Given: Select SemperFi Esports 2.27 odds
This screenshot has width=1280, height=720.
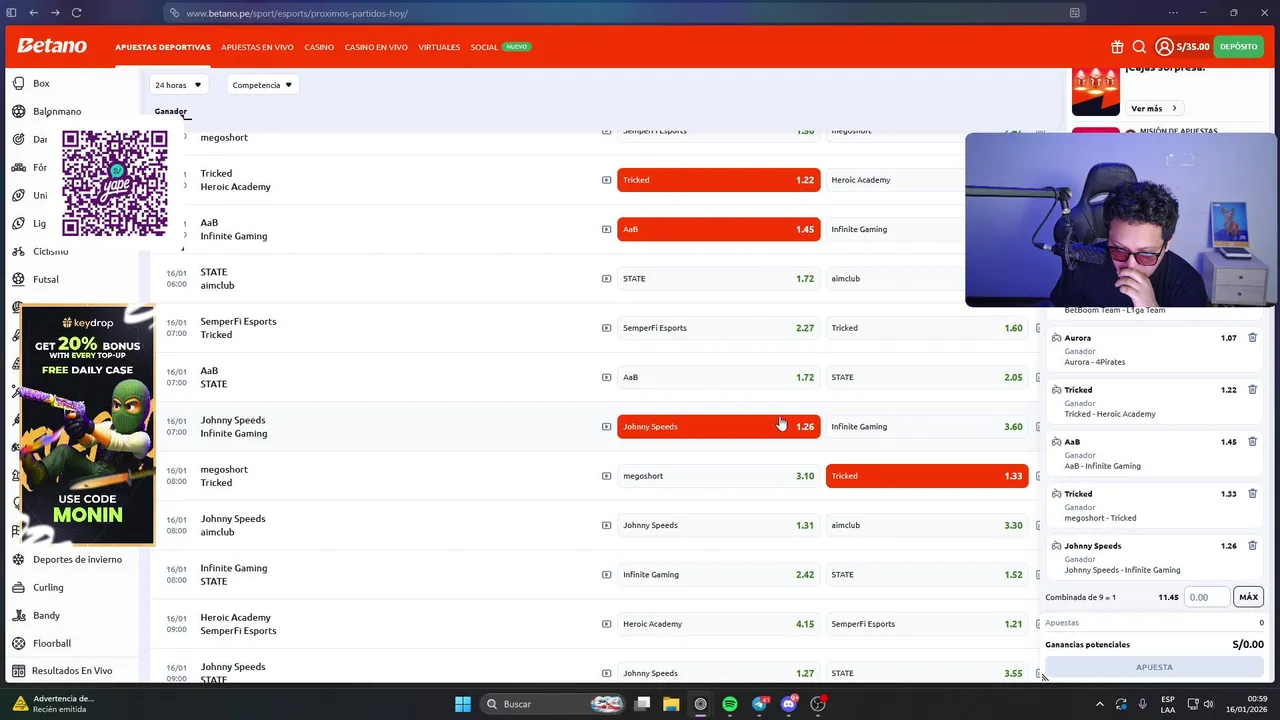Looking at the screenshot, I should [x=718, y=328].
